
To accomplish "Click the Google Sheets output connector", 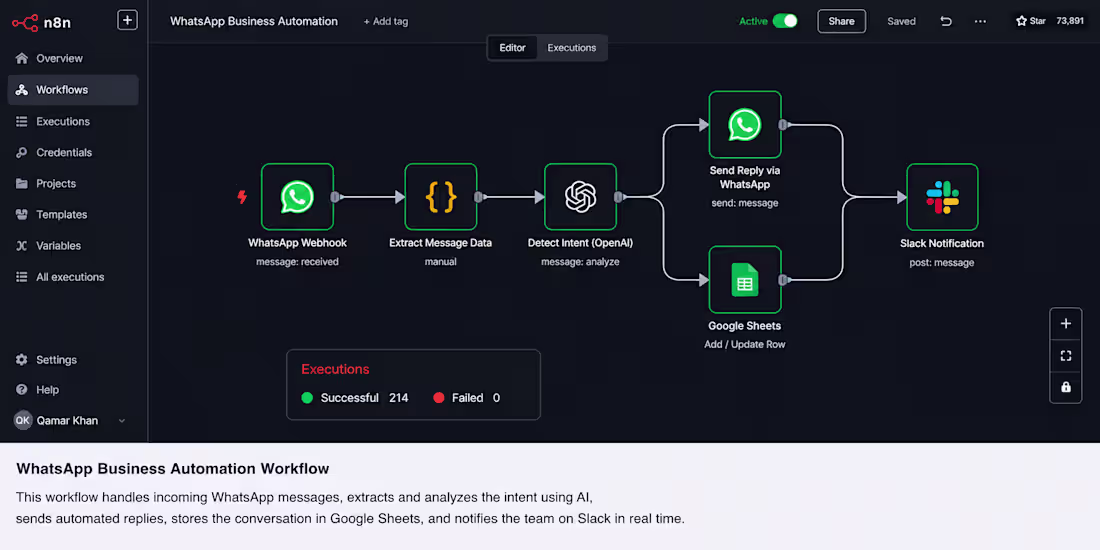I will pyautogui.click(x=784, y=280).
